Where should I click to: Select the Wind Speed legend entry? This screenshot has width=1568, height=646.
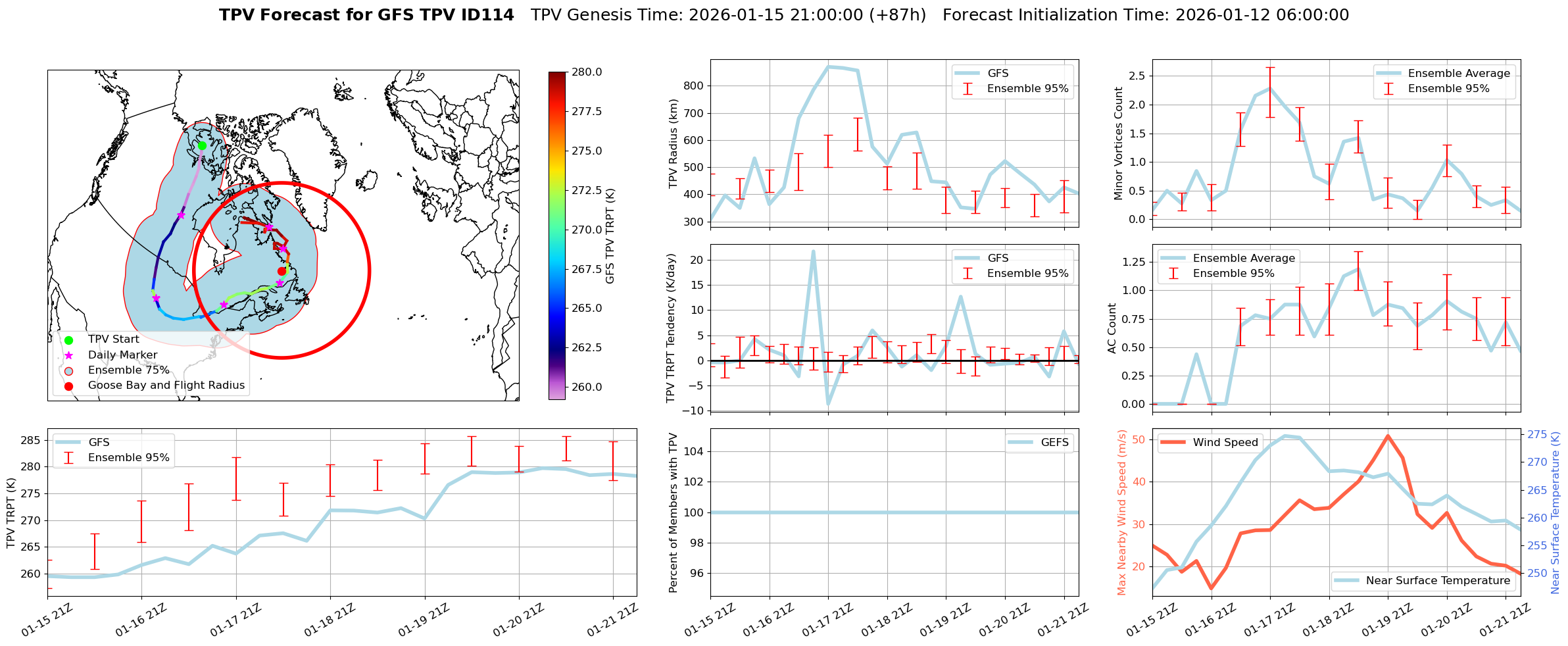click(1225, 443)
